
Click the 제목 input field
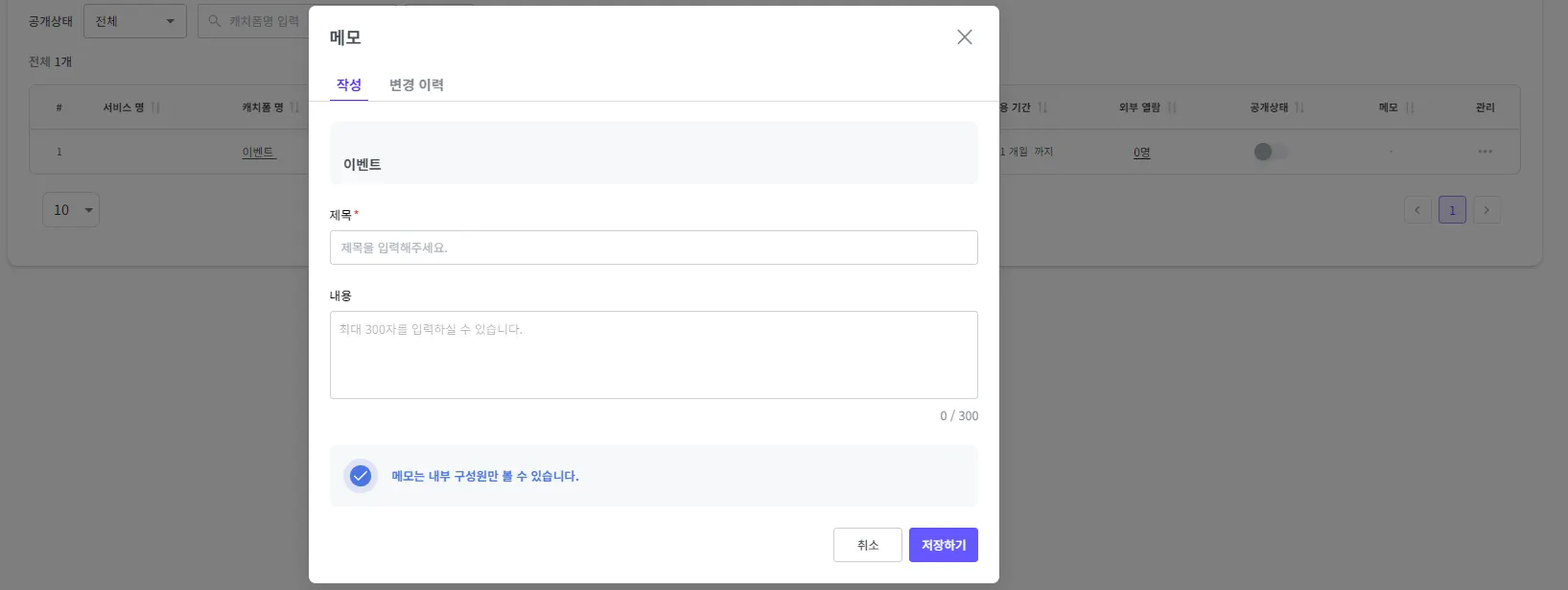653,248
